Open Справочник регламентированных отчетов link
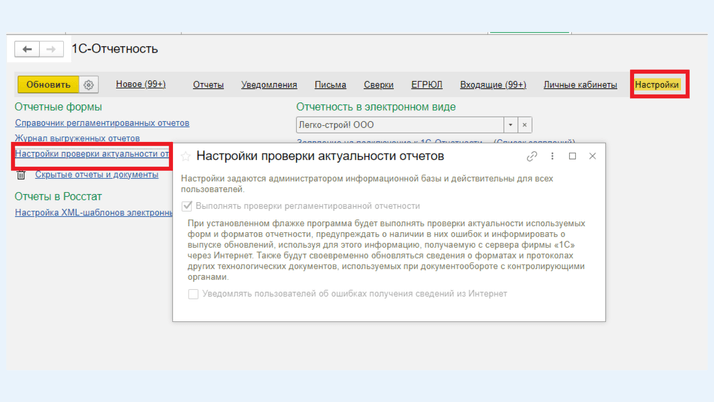The image size is (714, 402). click(102, 123)
